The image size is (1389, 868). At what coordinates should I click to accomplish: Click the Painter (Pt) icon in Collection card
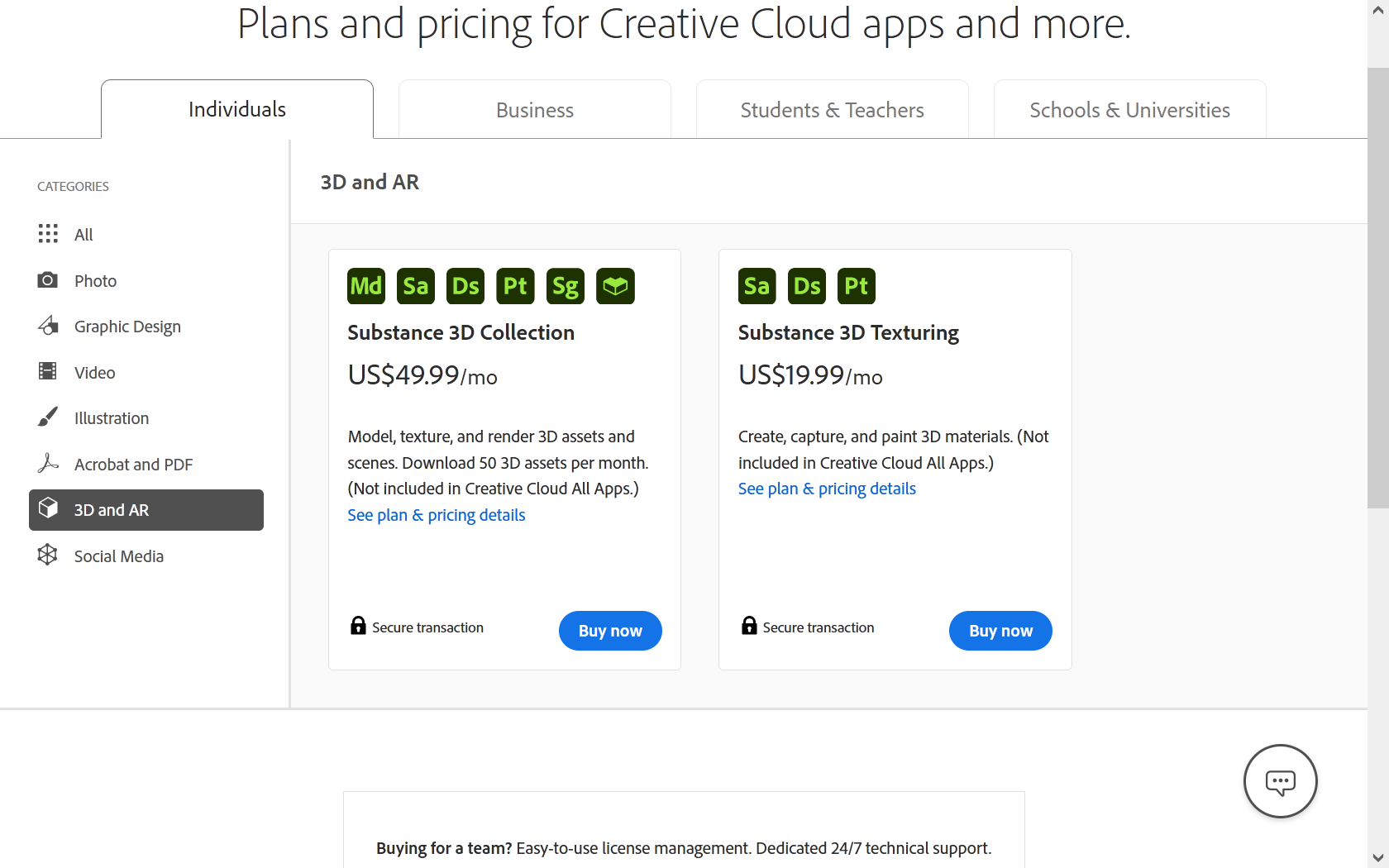pyautogui.click(x=515, y=285)
